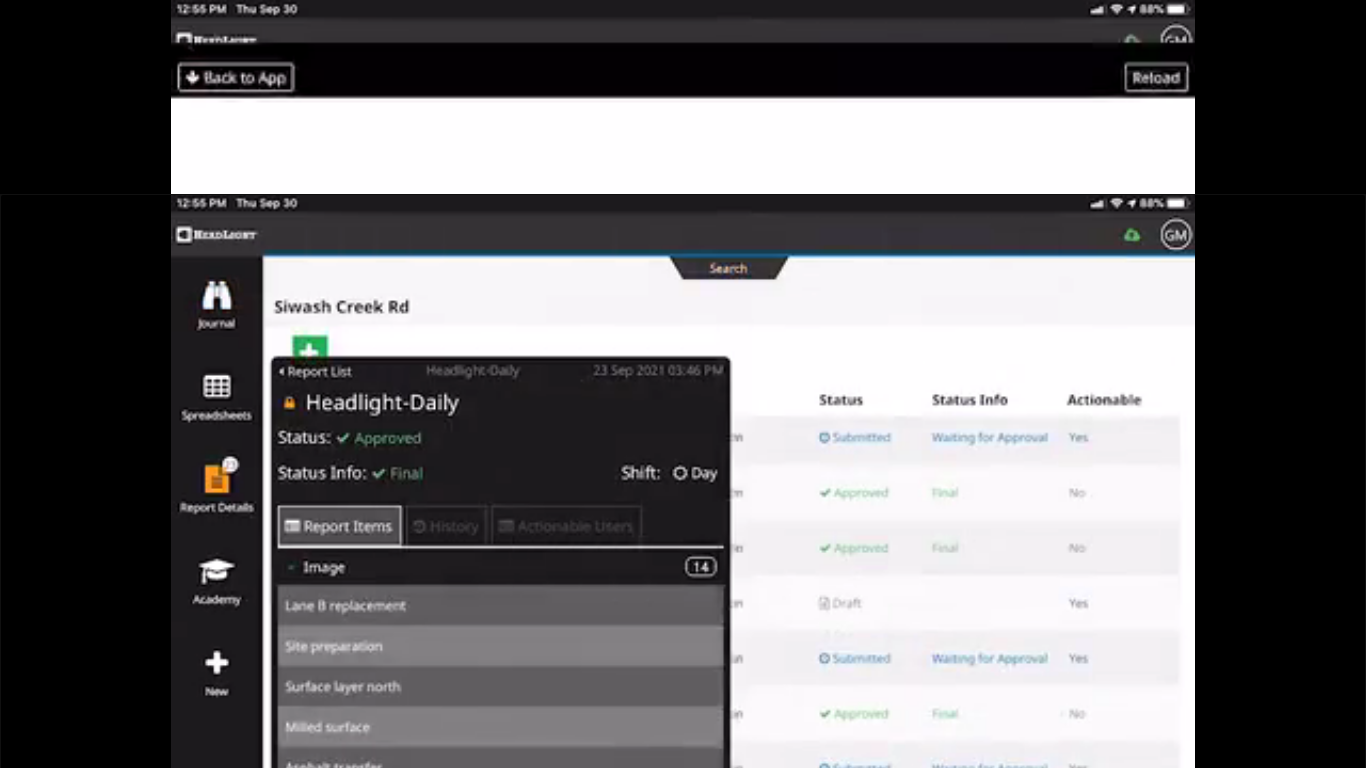Click the Reload button
Viewport: 1366px width, 768px height.
tap(1156, 78)
